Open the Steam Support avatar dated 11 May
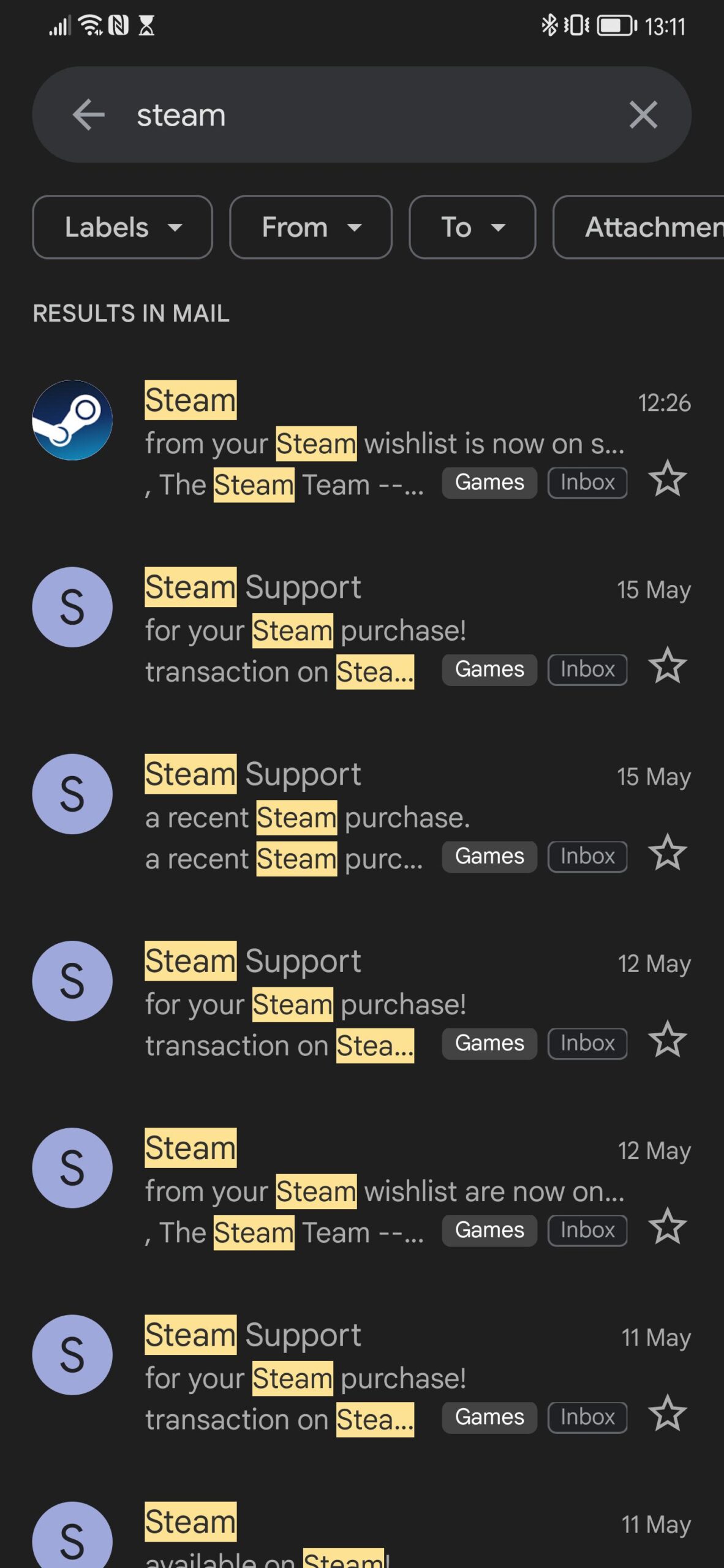Image resolution: width=724 pixels, height=1568 pixels. point(72,1355)
